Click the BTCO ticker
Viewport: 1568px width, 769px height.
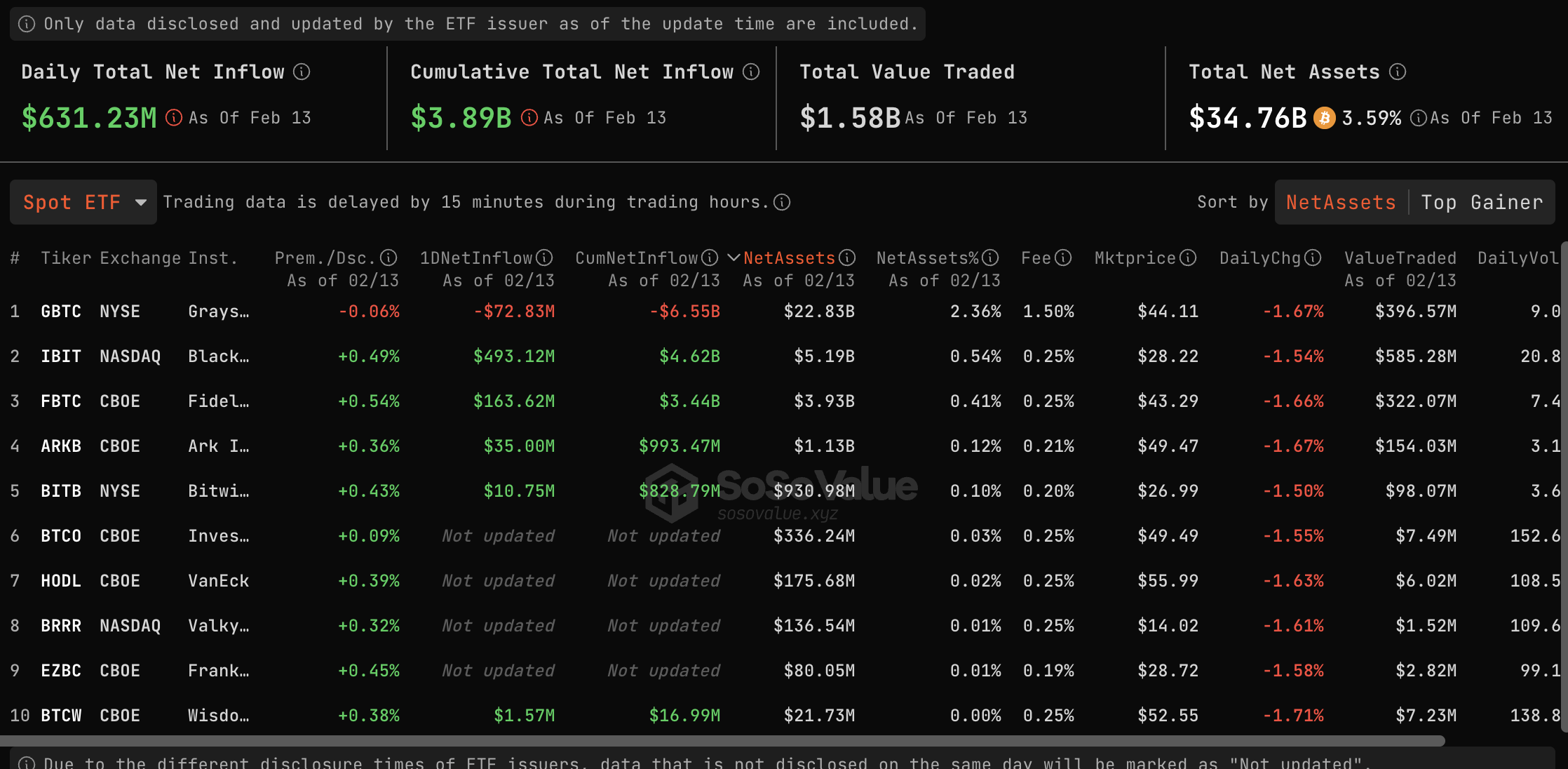click(x=61, y=535)
